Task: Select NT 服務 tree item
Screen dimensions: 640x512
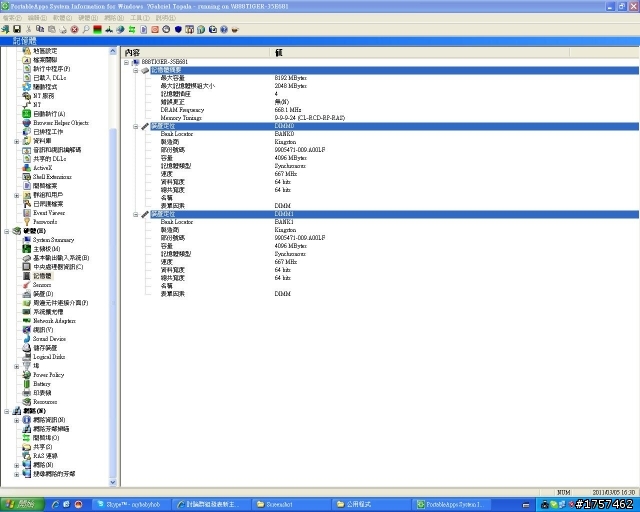Action: (44, 96)
